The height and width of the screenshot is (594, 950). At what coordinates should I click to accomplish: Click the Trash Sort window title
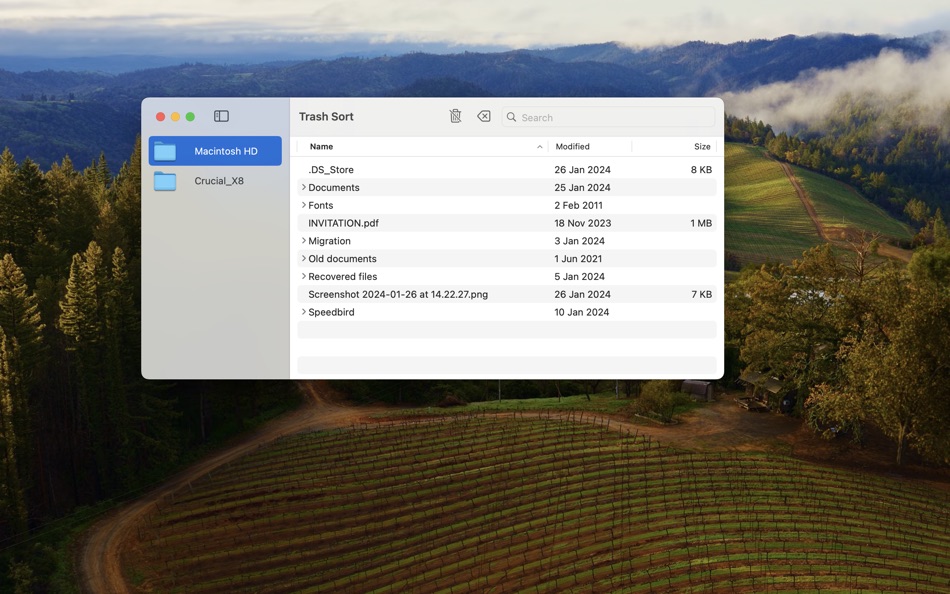coord(326,116)
